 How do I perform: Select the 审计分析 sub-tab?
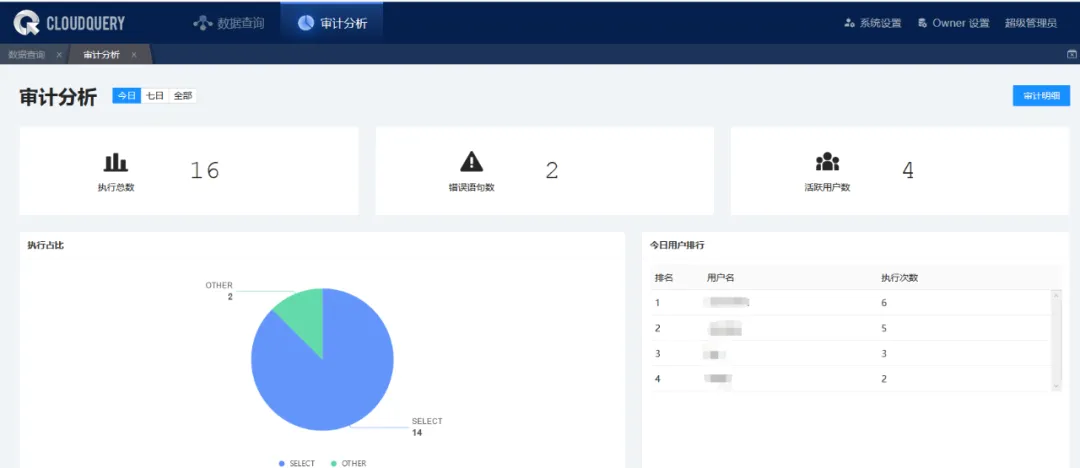click(101, 55)
